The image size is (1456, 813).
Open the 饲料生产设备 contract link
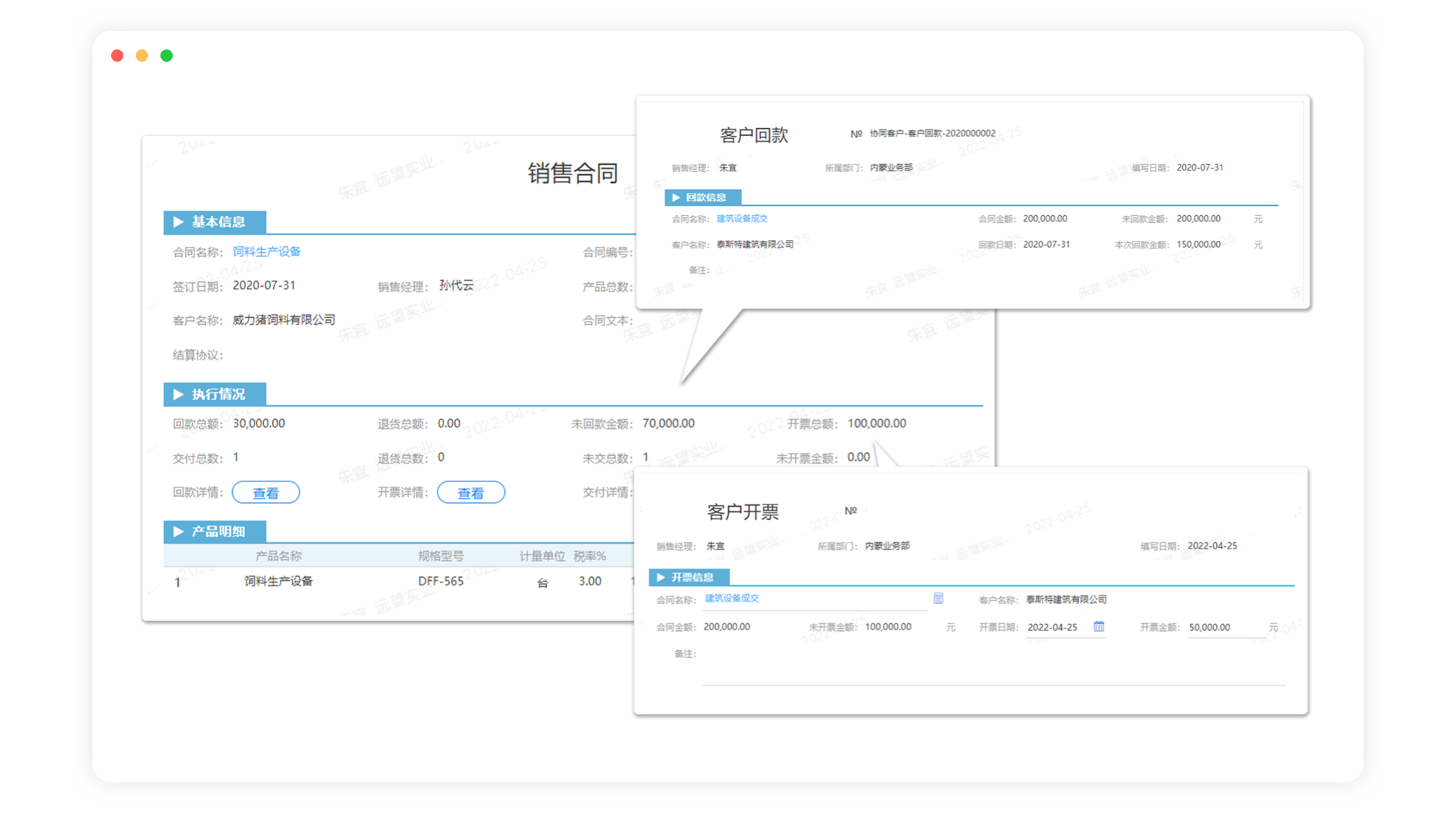(x=267, y=251)
